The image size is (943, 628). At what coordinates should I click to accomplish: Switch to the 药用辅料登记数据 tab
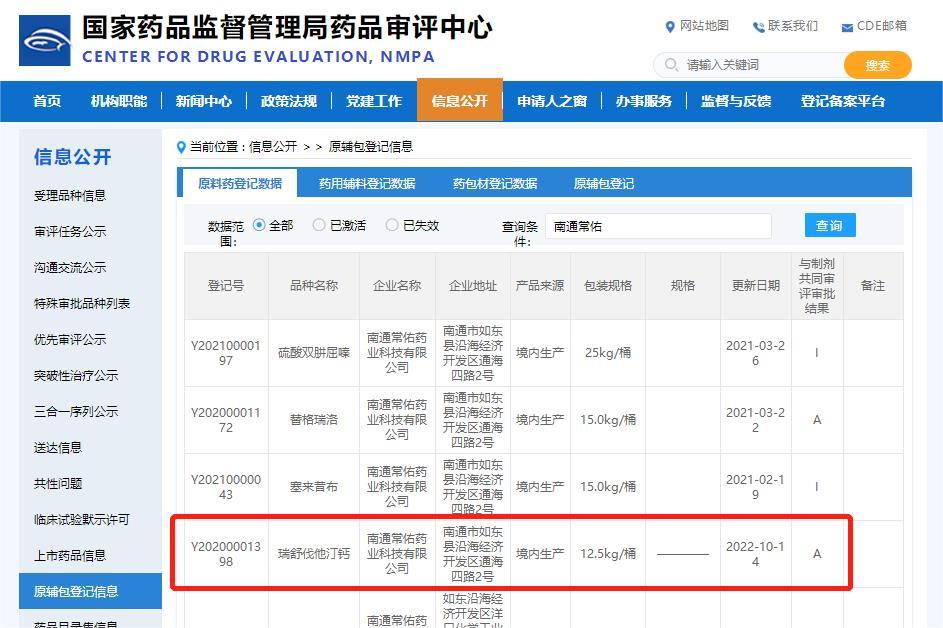click(x=368, y=184)
